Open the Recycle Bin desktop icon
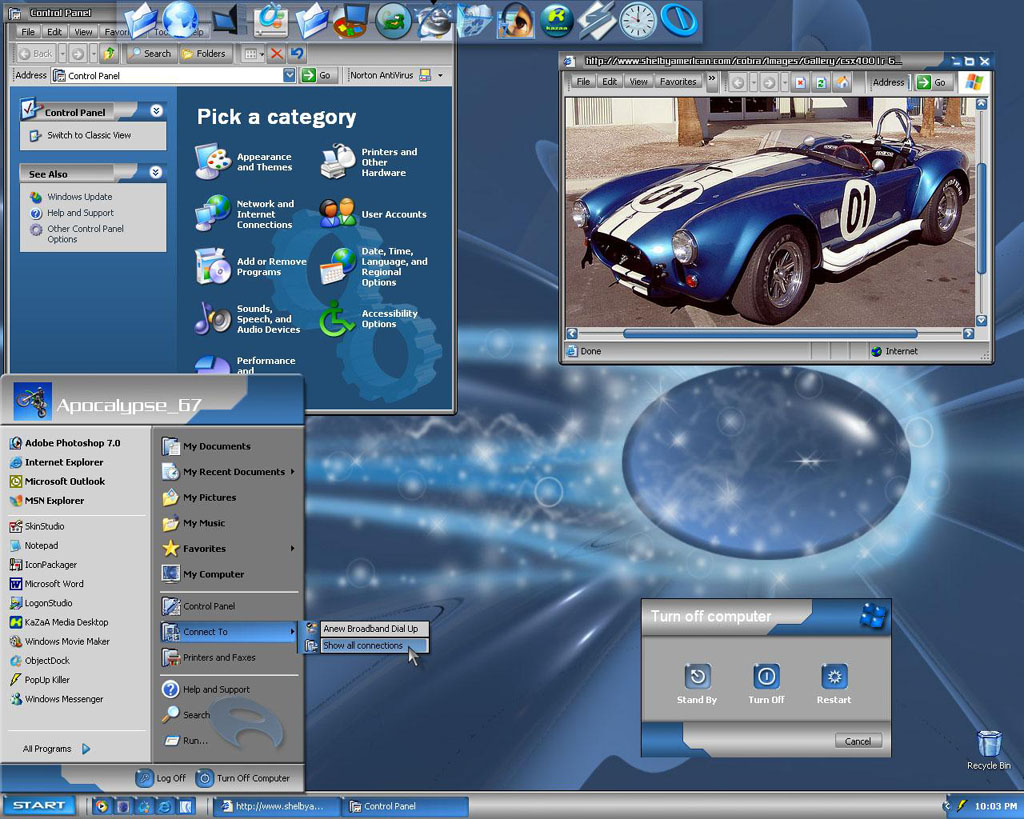 [x=989, y=750]
